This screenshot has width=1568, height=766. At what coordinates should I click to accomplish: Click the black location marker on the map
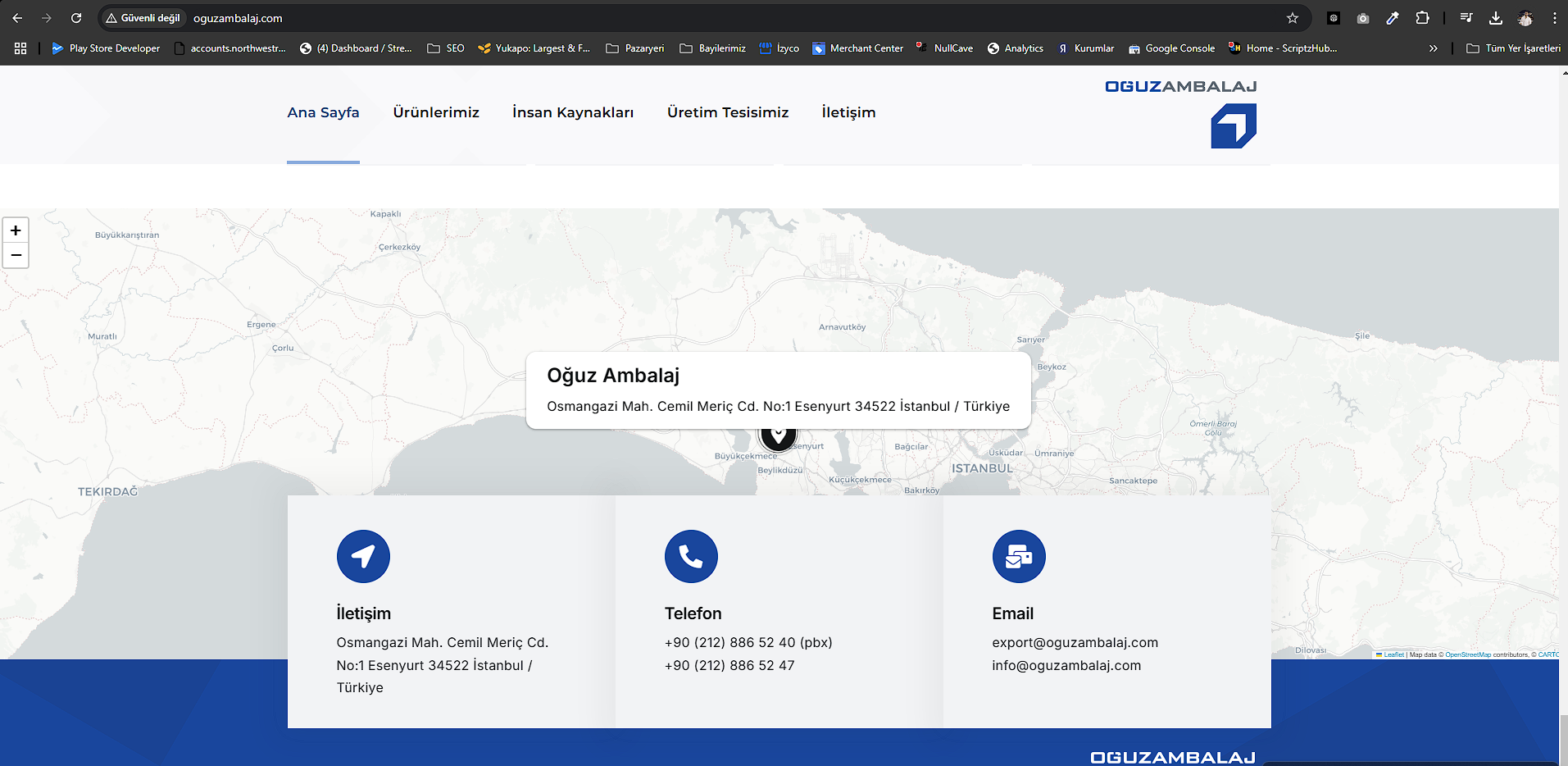point(778,436)
